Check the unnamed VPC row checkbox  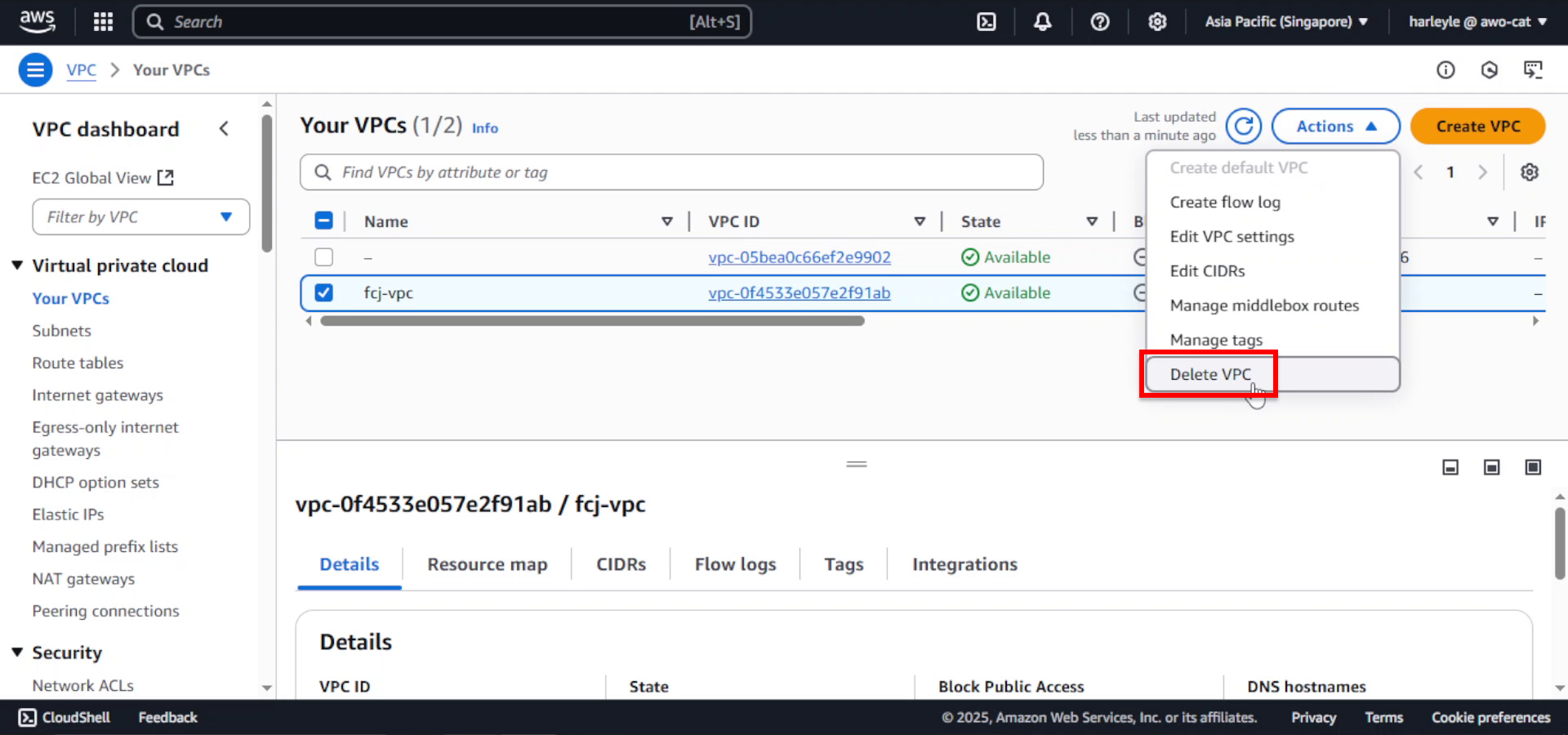click(x=324, y=257)
